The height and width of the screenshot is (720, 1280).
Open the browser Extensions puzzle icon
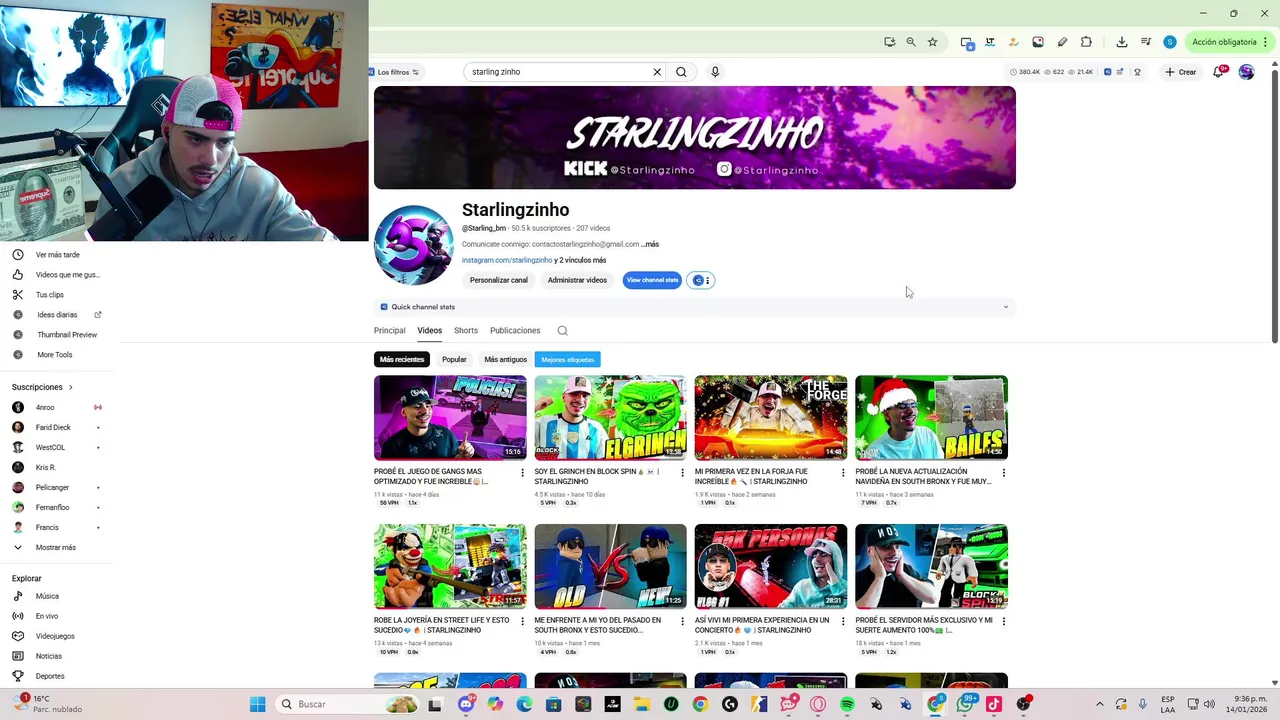pyautogui.click(x=1086, y=42)
